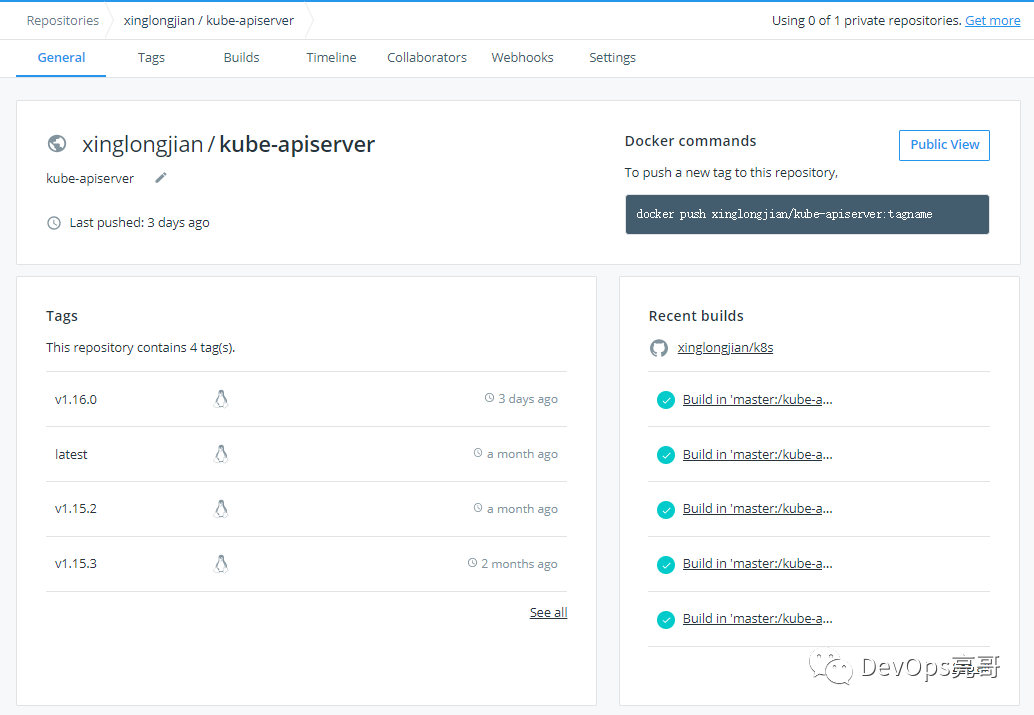The image size is (1034, 715).
Task: Follow the Get more link
Action: tap(992, 20)
